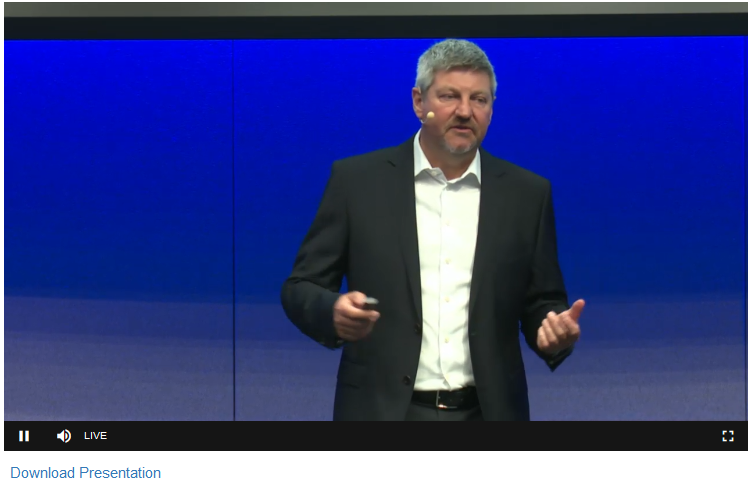Click the video frame showing the presenter
Image resolution: width=755 pixels, height=502 pixels.
376,212
